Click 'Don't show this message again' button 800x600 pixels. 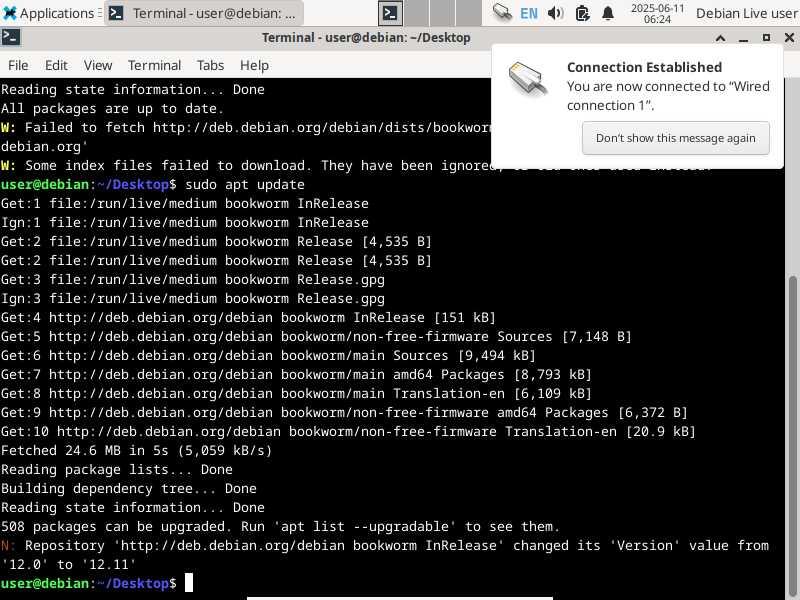(676, 138)
